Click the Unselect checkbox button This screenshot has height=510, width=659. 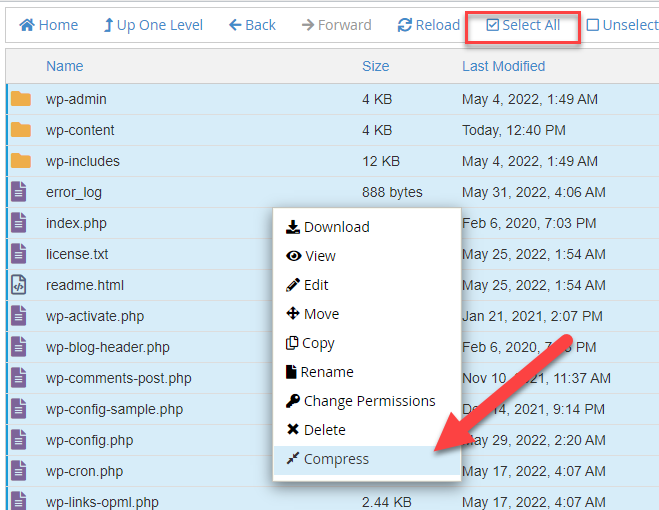tap(622, 25)
